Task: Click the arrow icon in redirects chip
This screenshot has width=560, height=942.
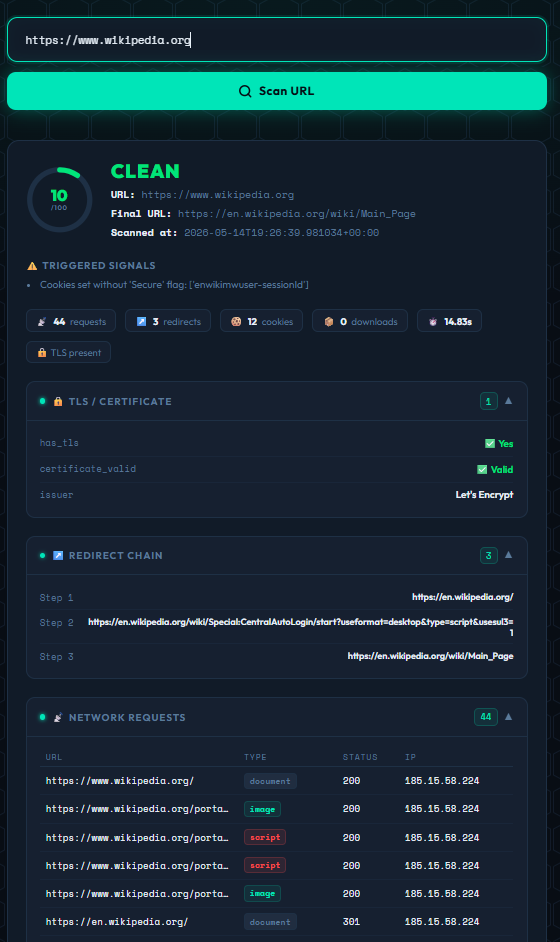Action: tap(141, 321)
